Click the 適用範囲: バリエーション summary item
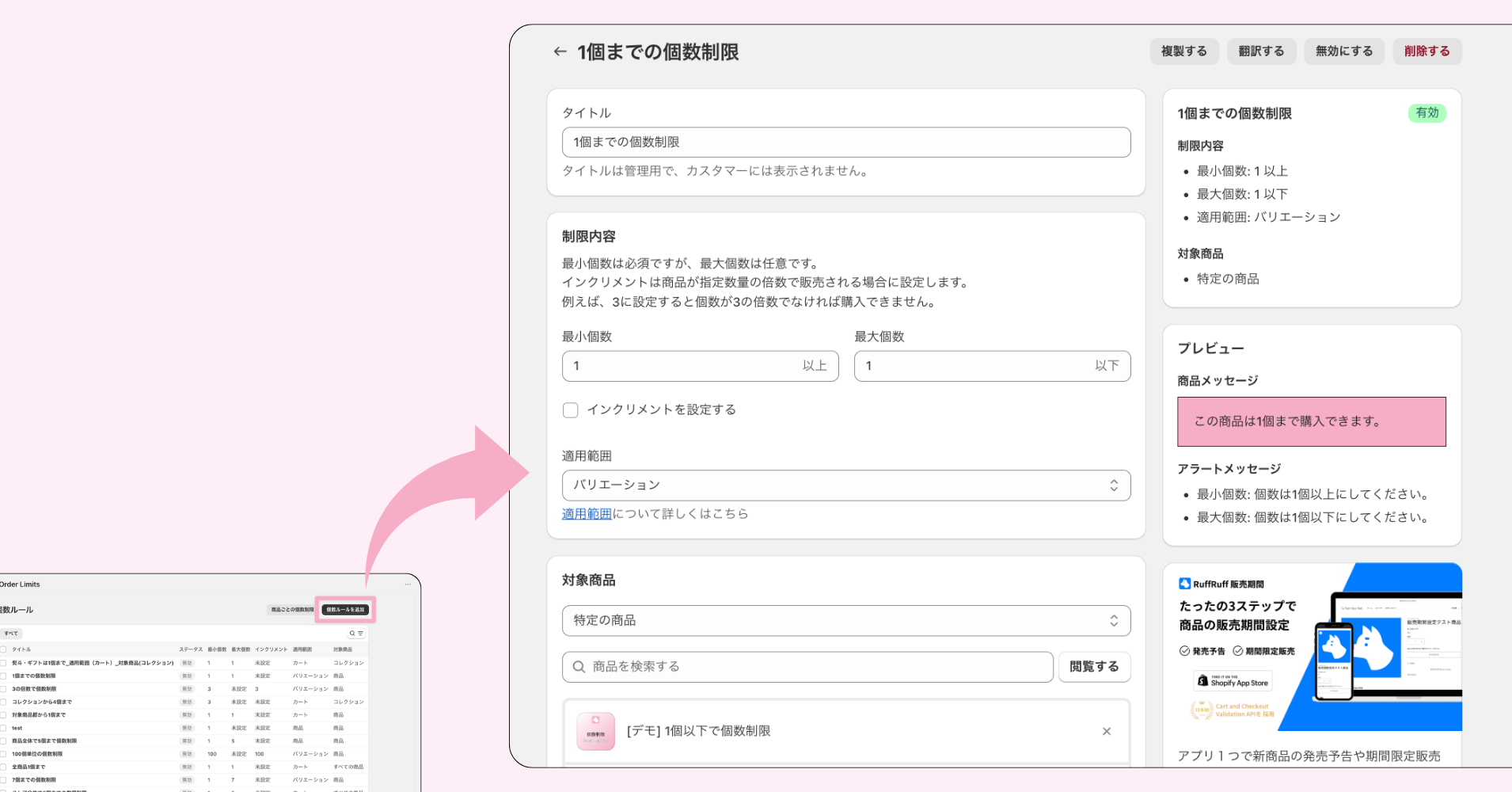Screen dimensions: 1512x792 point(1268,217)
